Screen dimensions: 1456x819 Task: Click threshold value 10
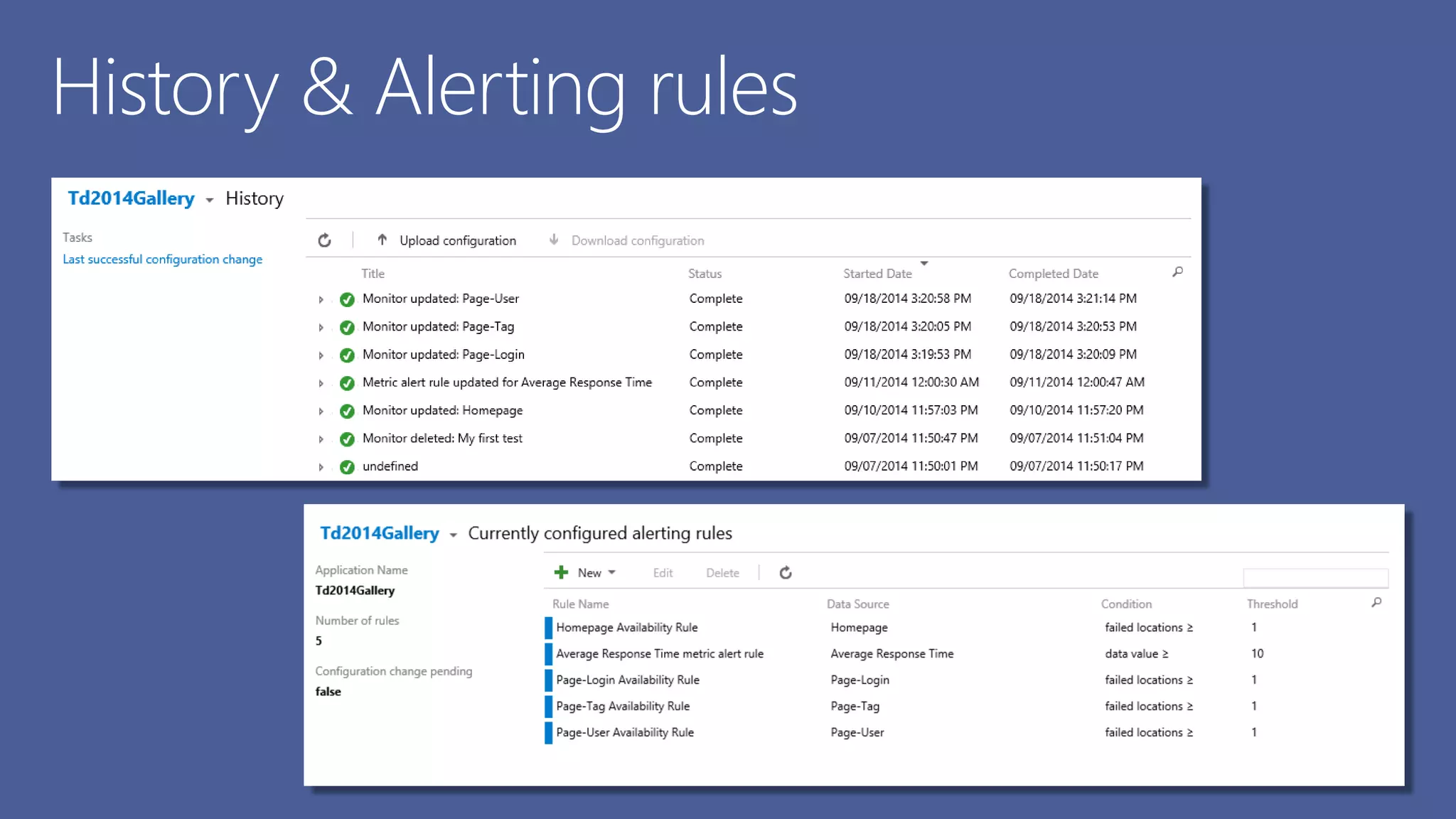point(1257,654)
